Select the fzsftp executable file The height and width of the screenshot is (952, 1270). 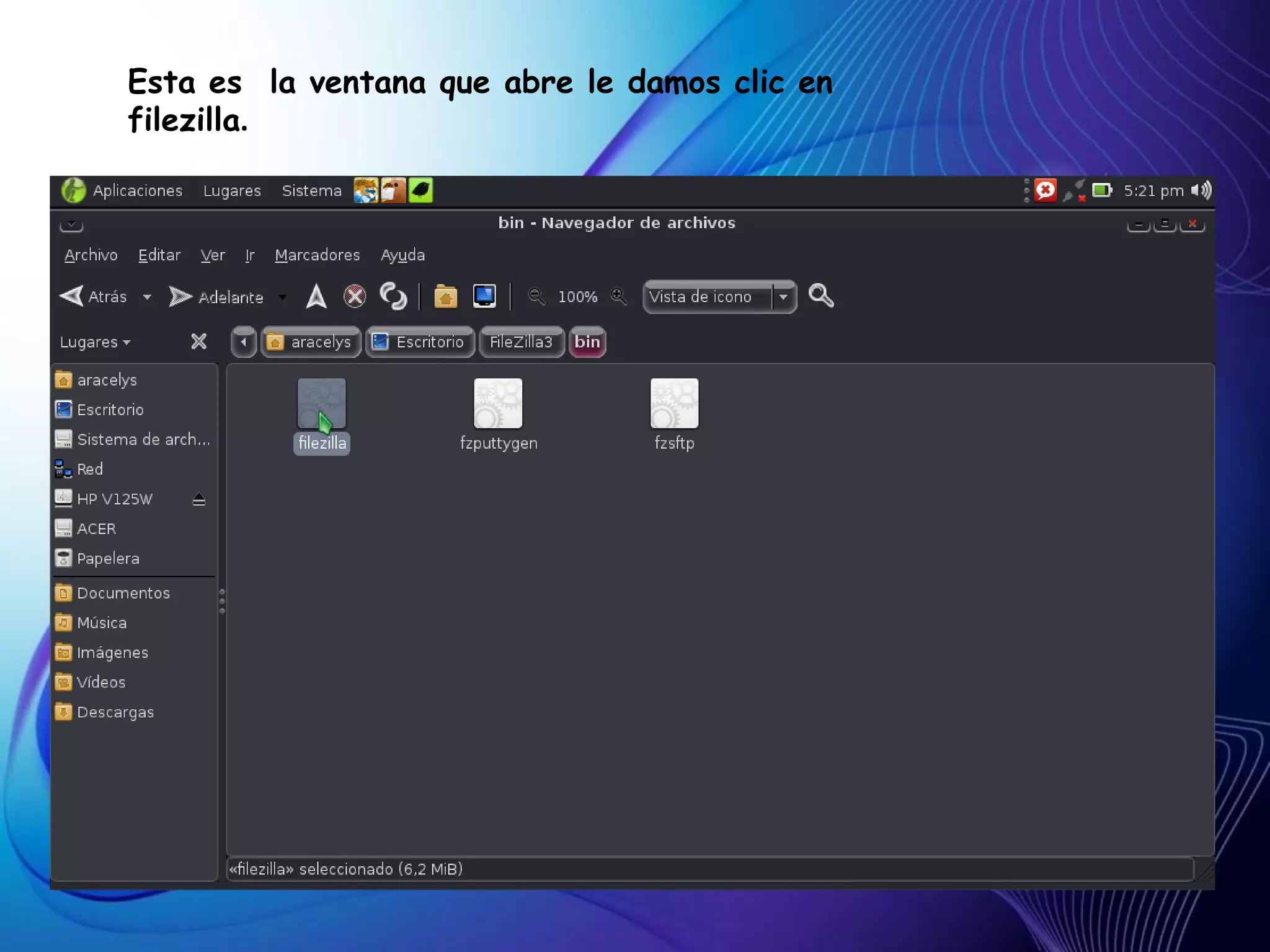tap(675, 416)
